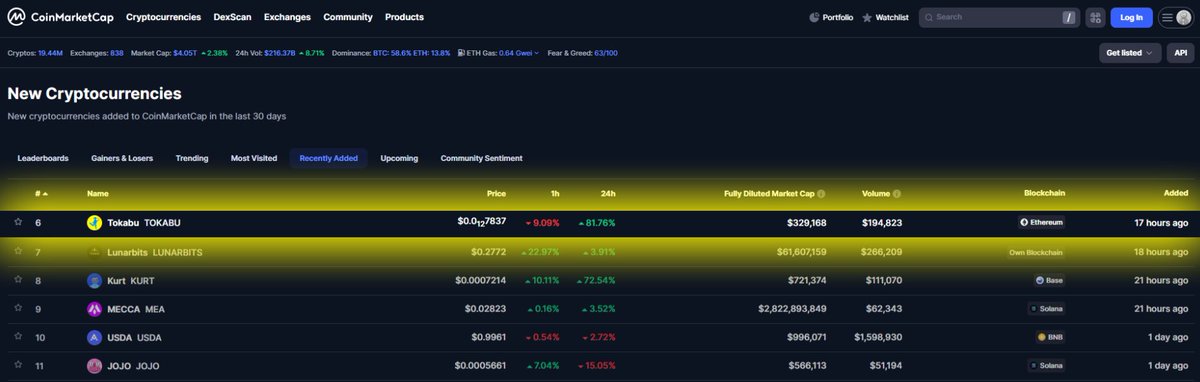This screenshot has width=1200, height=382.
Task: Click the MECCA coin logo
Action: (x=94, y=308)
